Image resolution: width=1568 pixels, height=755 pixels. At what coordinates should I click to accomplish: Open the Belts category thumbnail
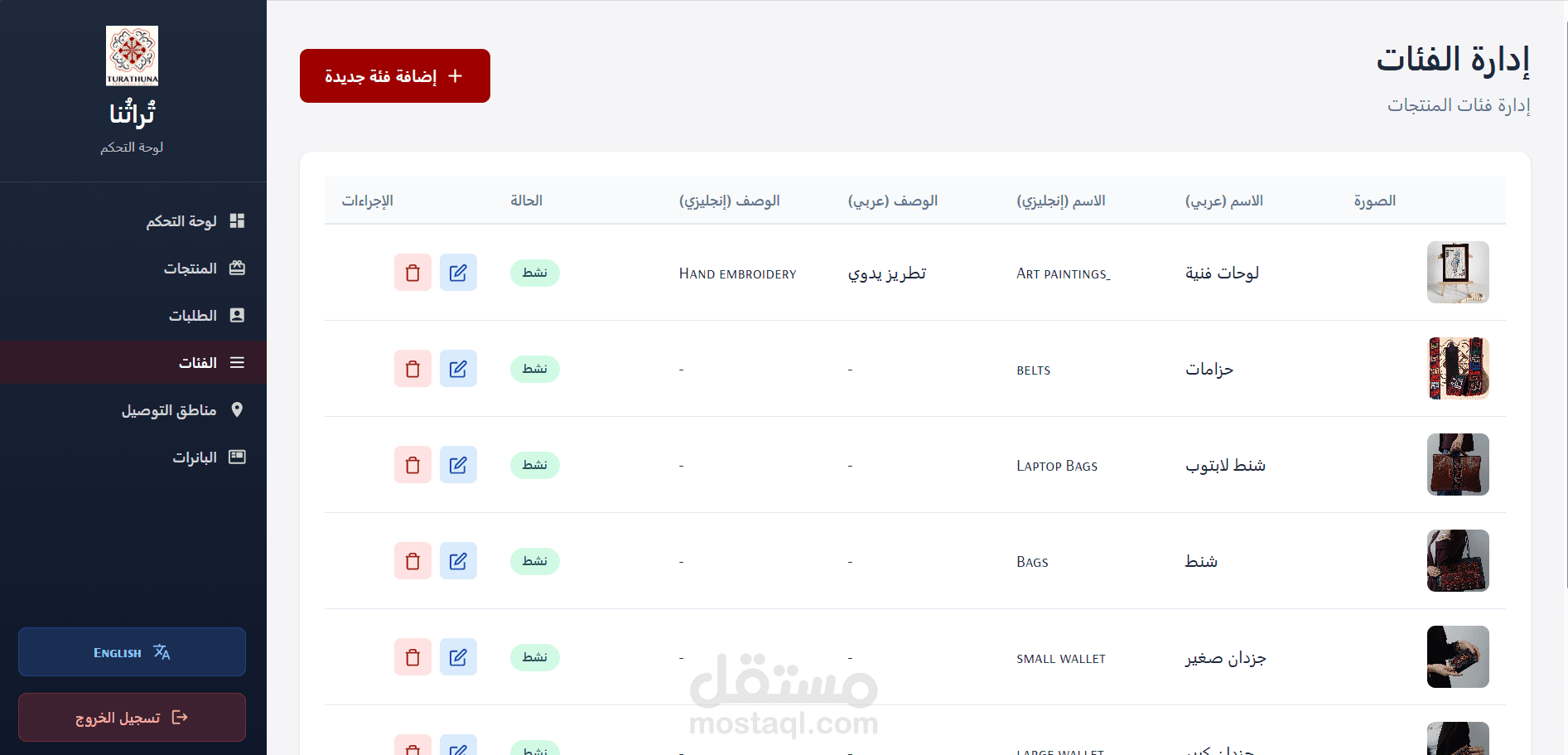[x=1458, y=368]
